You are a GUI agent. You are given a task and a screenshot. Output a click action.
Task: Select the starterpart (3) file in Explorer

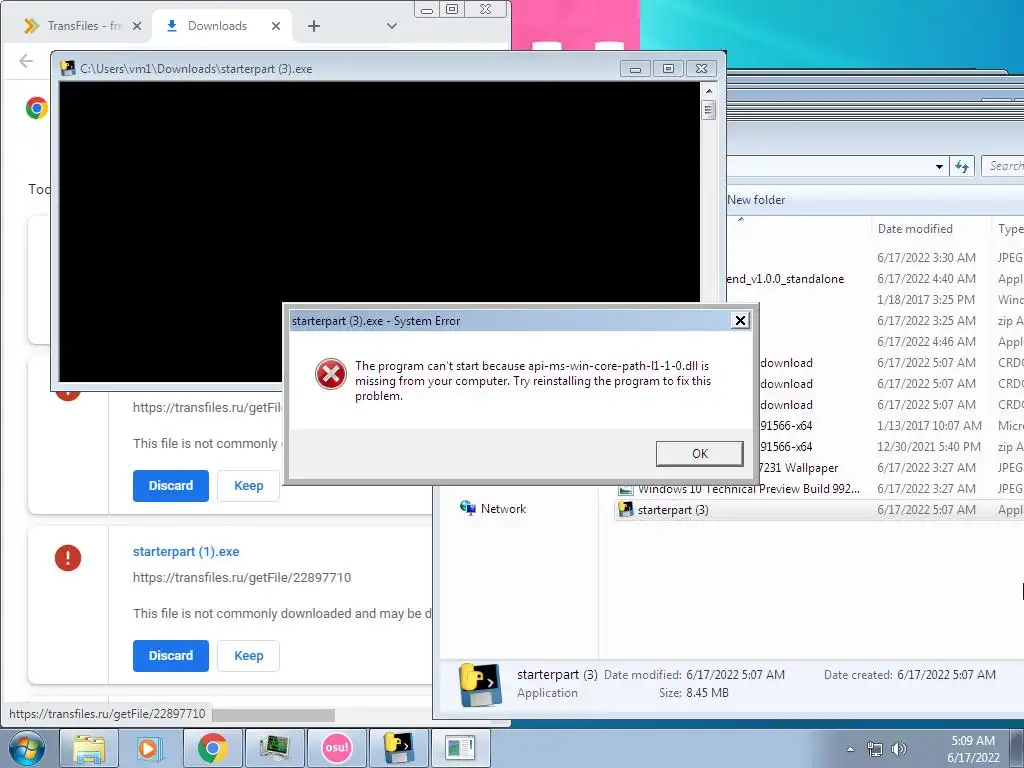[x=819, y=510]
